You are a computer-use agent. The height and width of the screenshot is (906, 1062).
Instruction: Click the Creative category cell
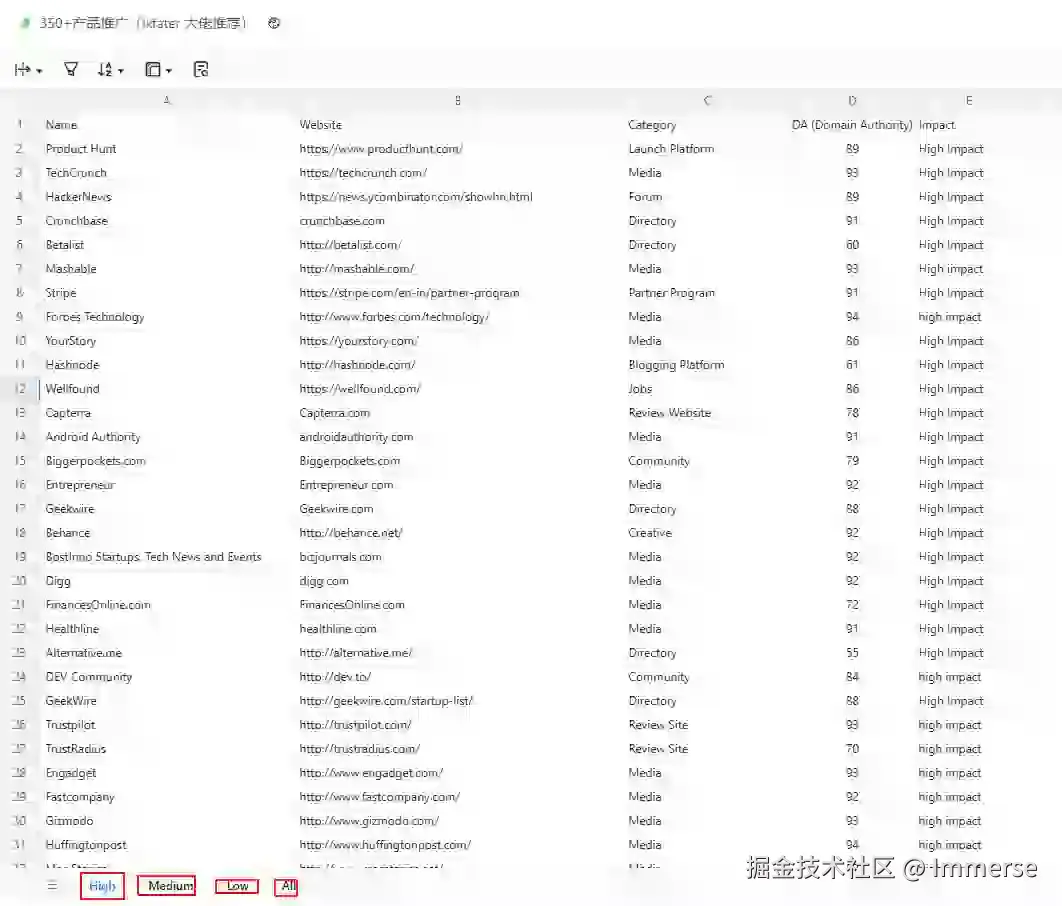click(650, 533)
